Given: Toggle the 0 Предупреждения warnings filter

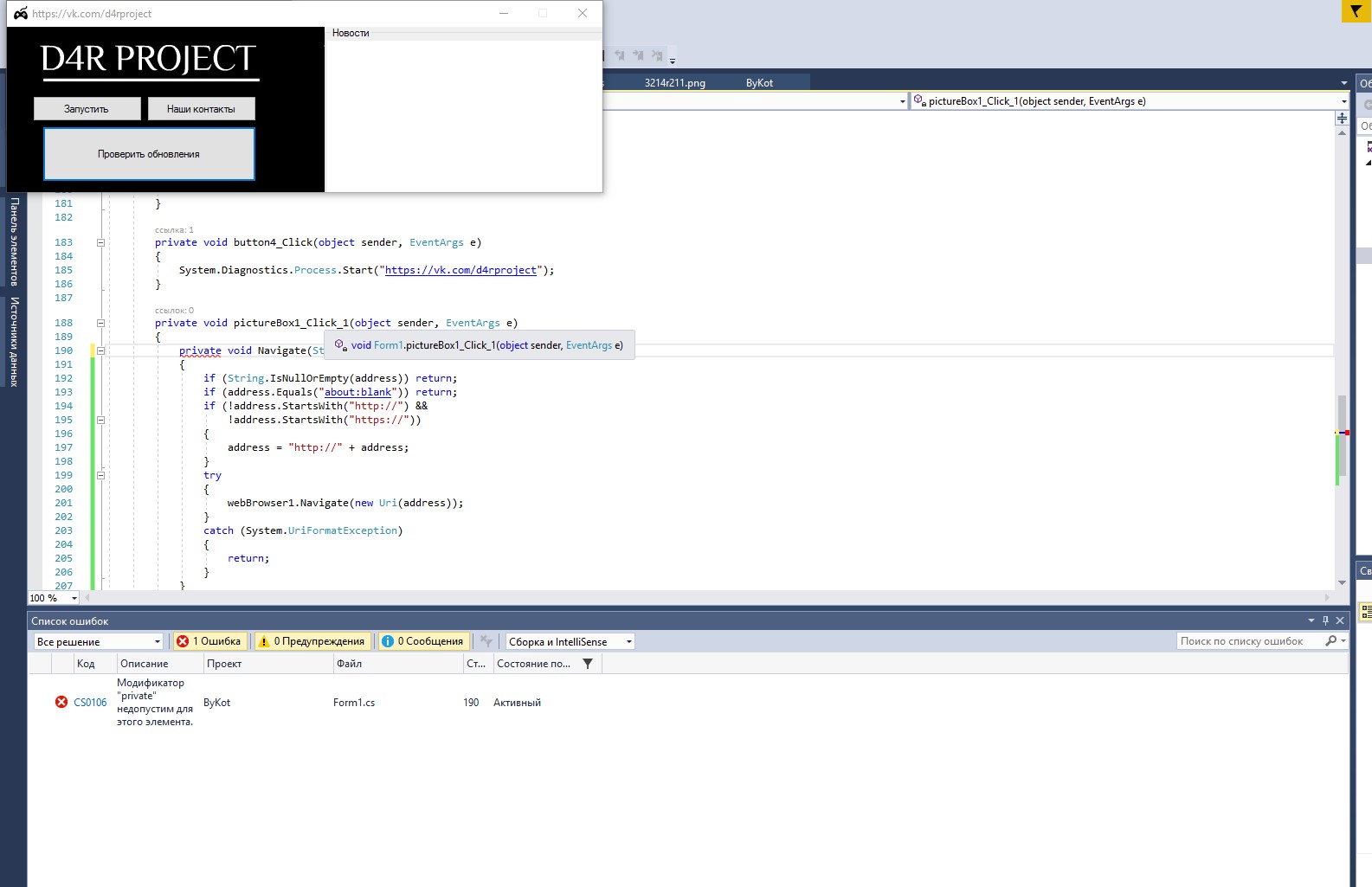Looking at the screenshot, I should click(x=312, y=641).
